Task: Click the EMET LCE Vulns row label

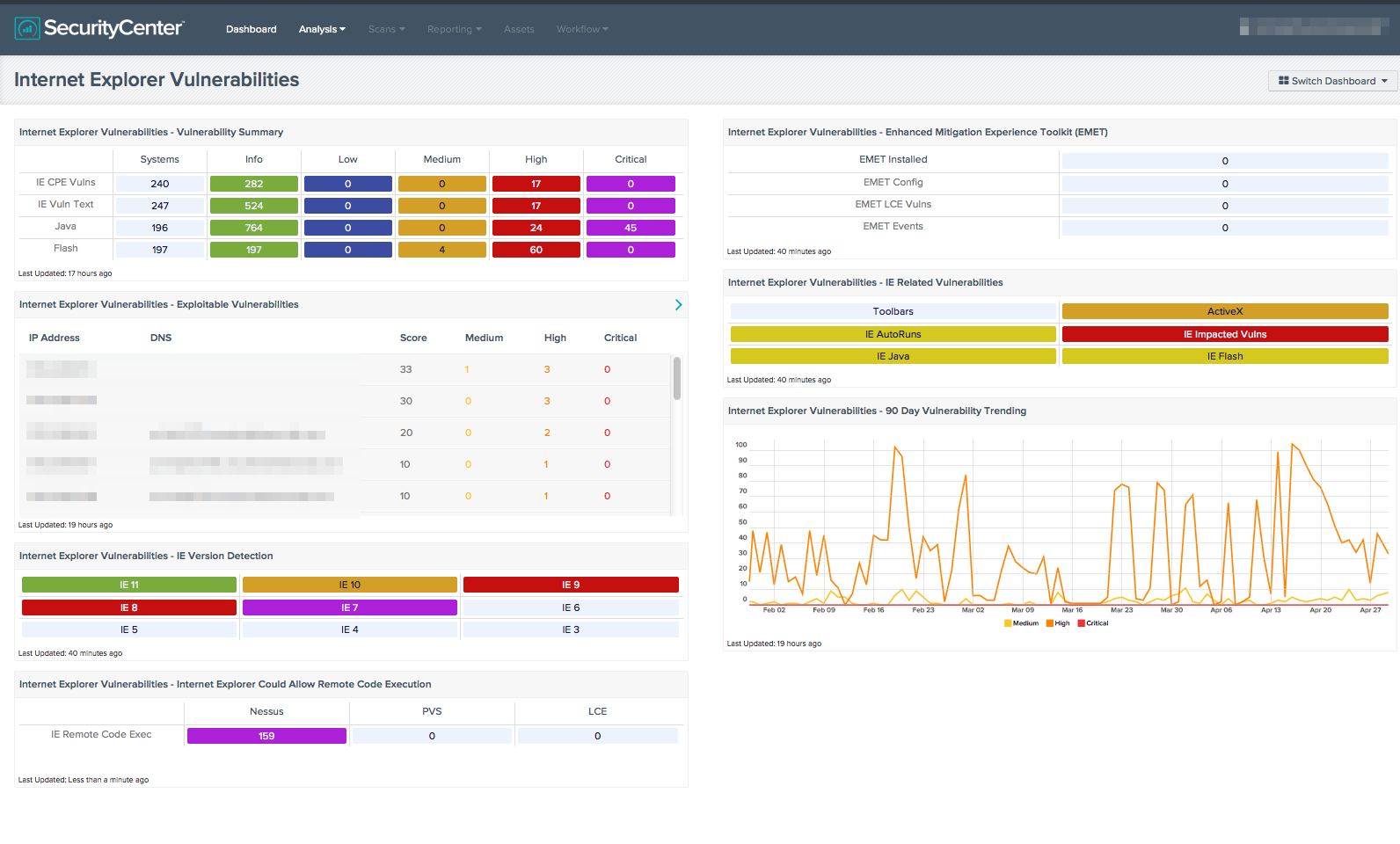Action: tap(893, 204)
